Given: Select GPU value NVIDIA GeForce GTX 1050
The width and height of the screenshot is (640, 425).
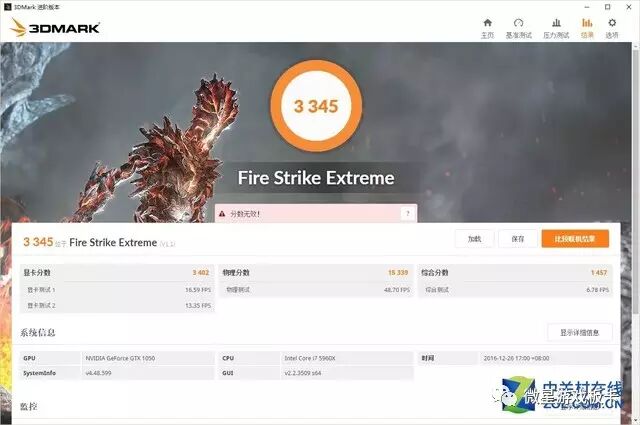Looking at the screenshot, I should click(120, 358).
